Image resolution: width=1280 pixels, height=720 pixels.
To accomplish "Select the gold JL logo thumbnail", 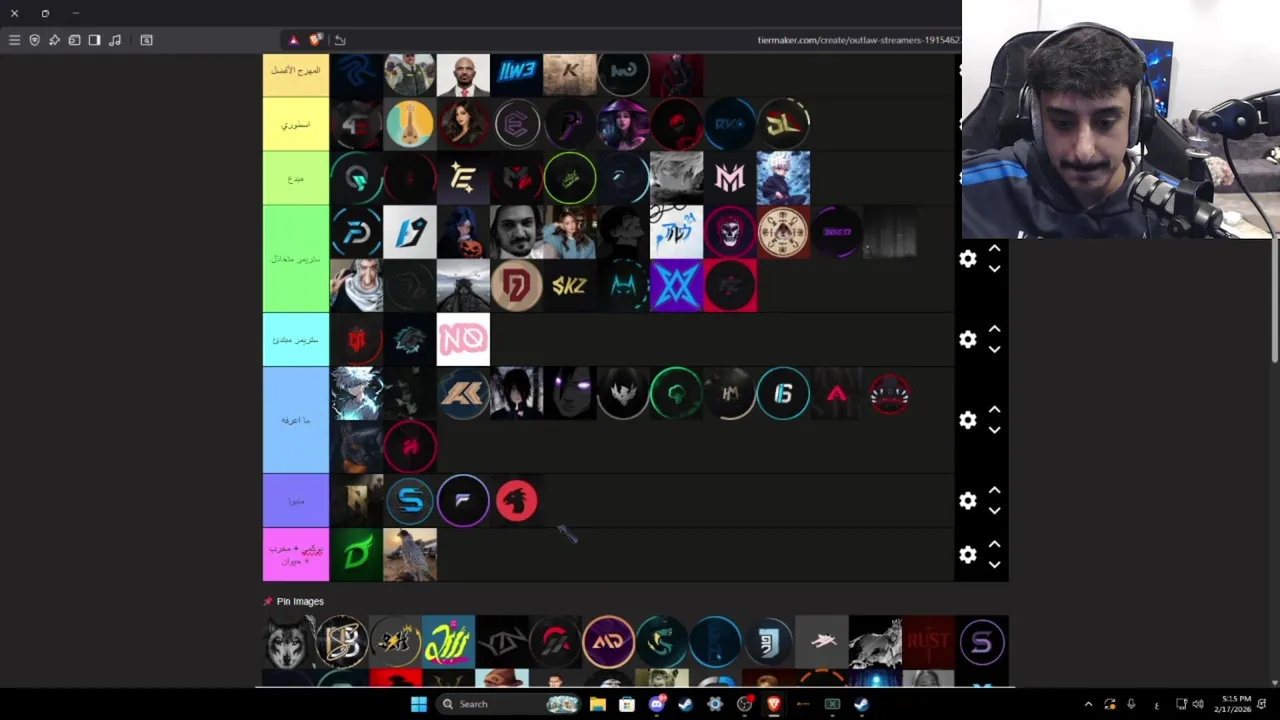I will pos(783,124).
